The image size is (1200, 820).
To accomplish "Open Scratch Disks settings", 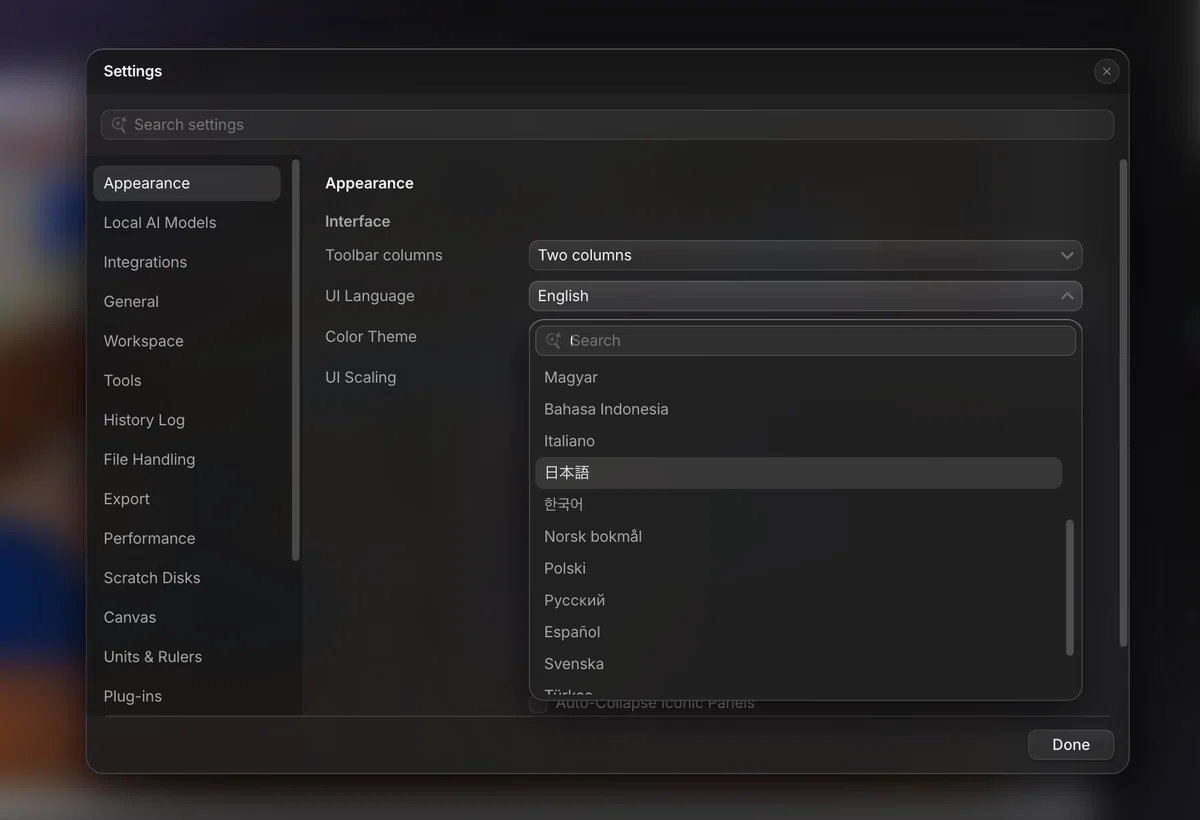I will pos(187,578).
